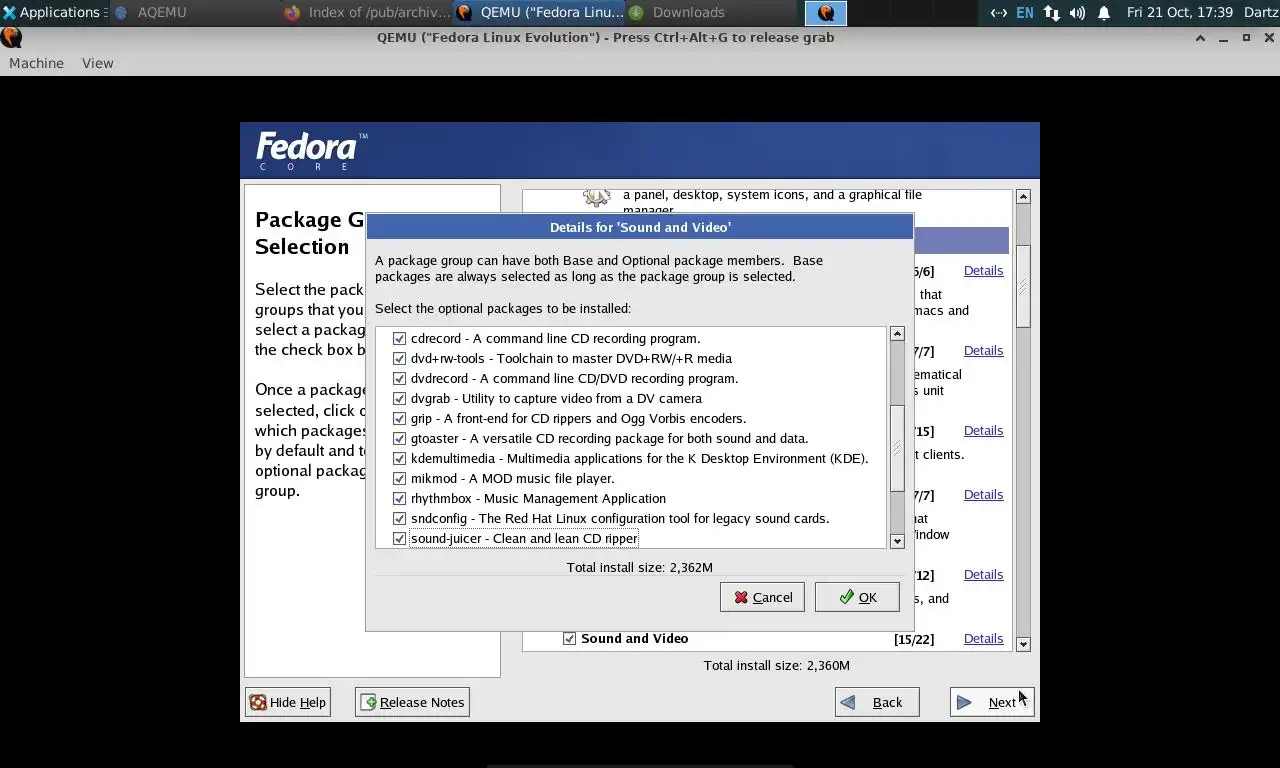Image resolution: width=1280 pixels, height=768 pixels.
Task: Click scroll-up arrow of package group list
Action: point(1023,196)
